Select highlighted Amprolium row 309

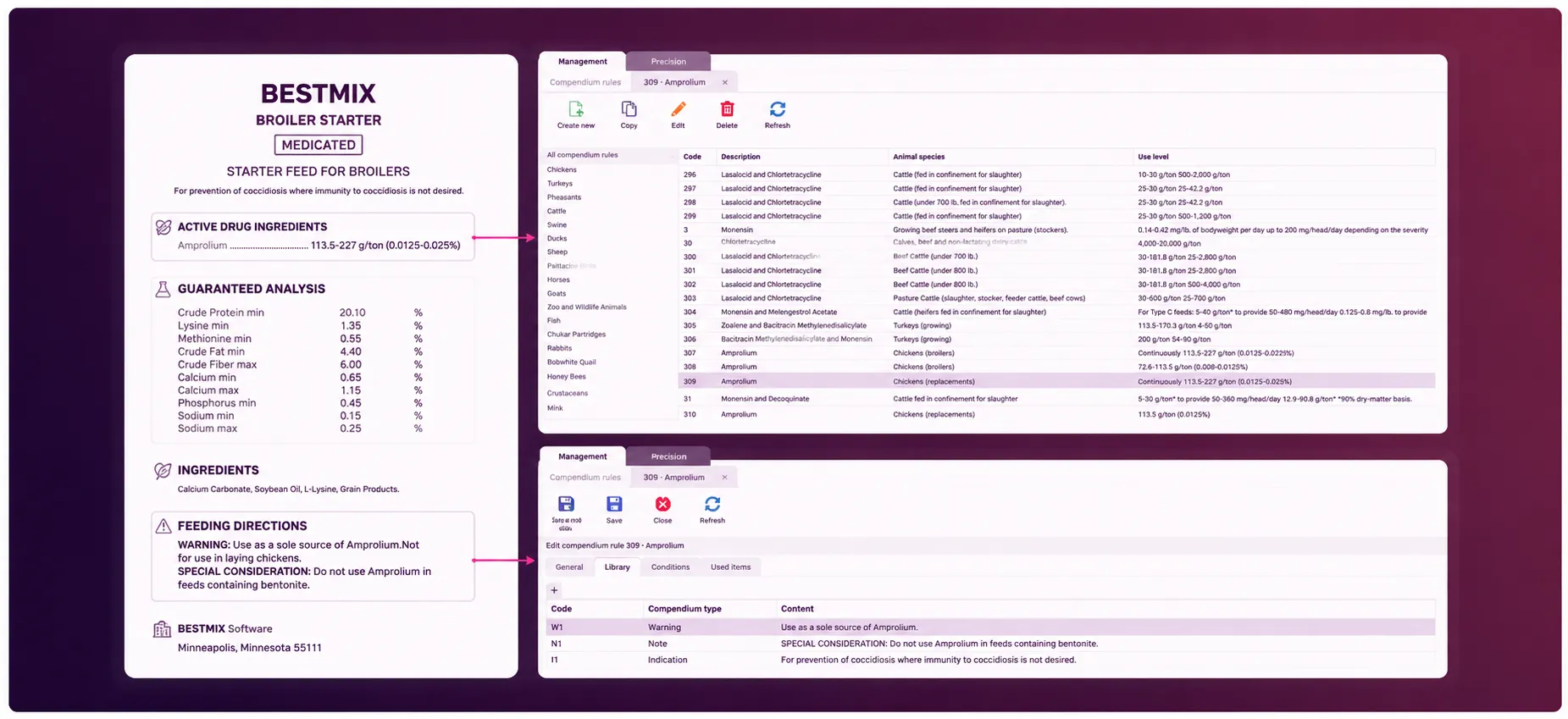pos(1056,381)
